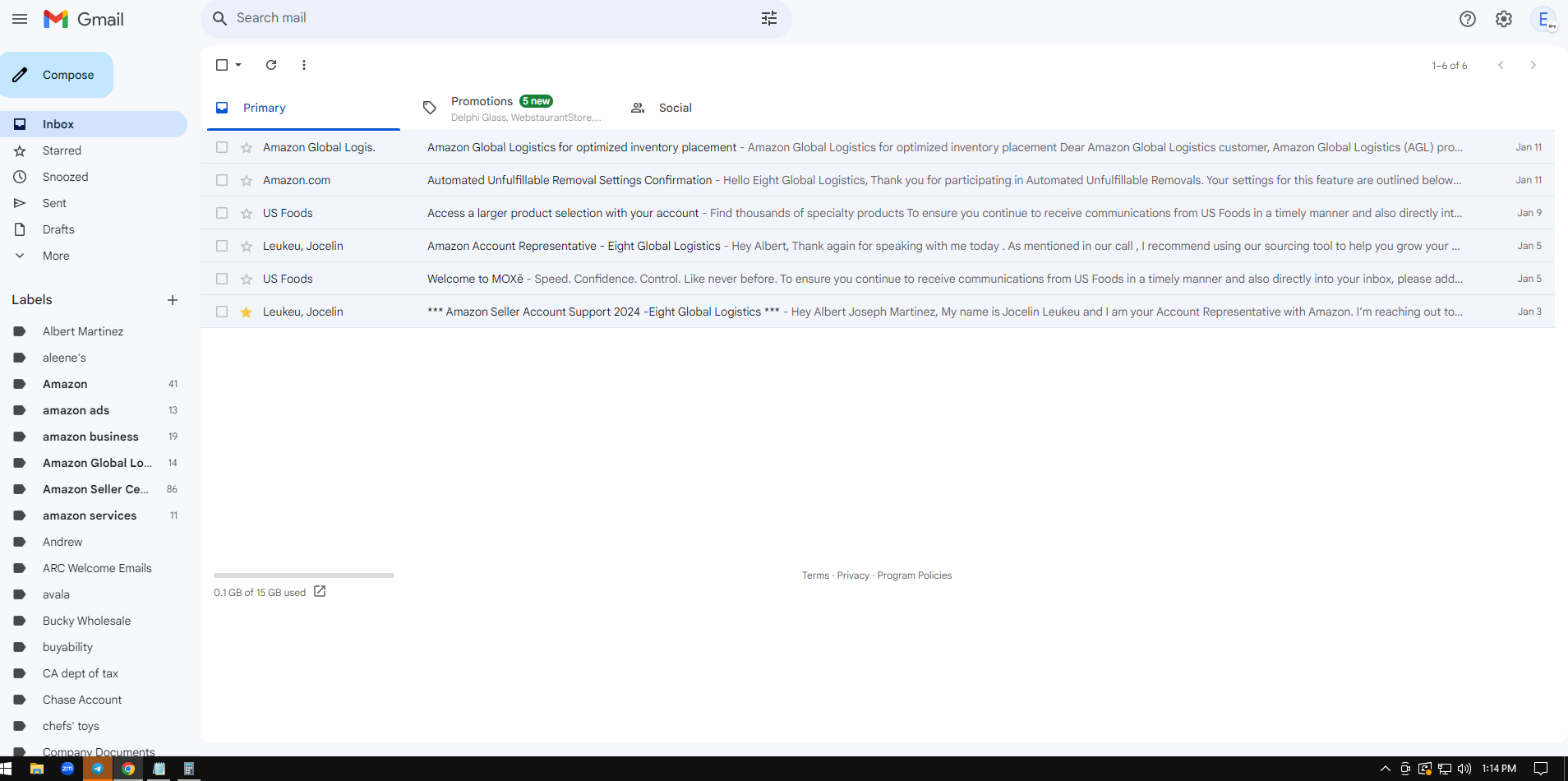This screenshot has width=1568, height=781.
Task: Open the Privacy link
Action: pyautogui.click(x=853, y=575)
